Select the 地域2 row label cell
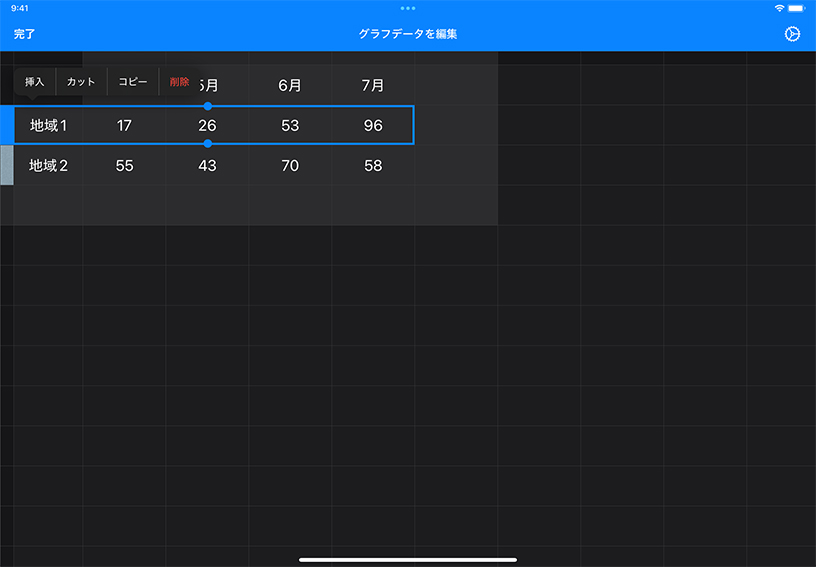816x567 pixels. tap(48, 166)
